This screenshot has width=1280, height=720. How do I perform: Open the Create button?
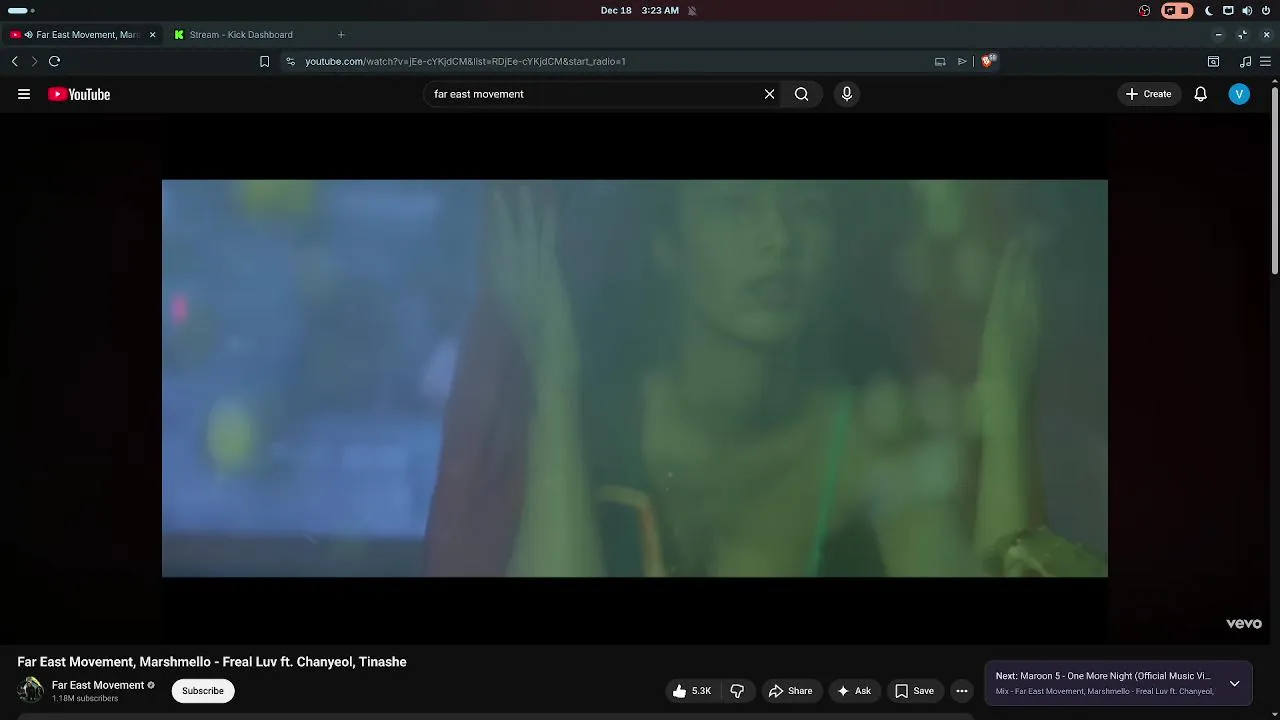[x=1148, y=94]
